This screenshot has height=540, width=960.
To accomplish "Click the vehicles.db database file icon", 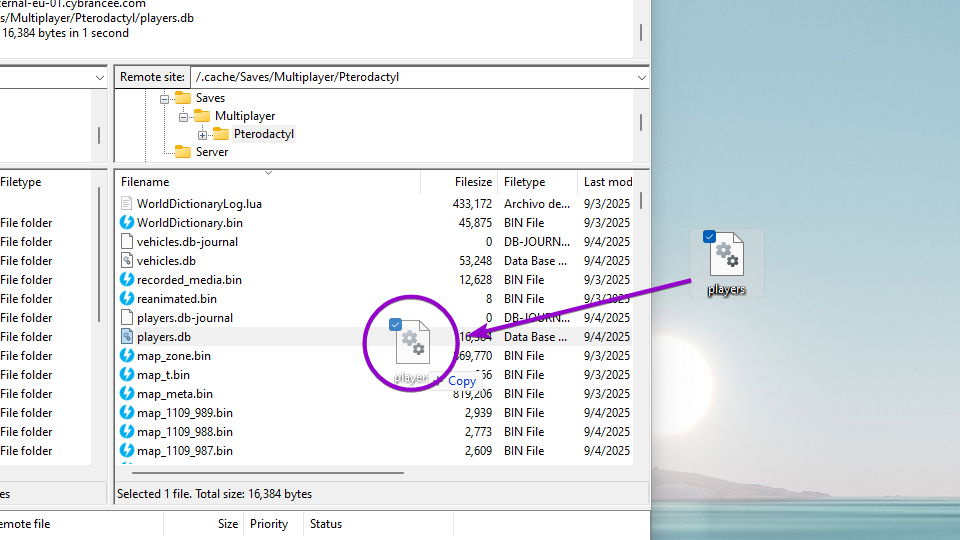I will click(126, 261).
